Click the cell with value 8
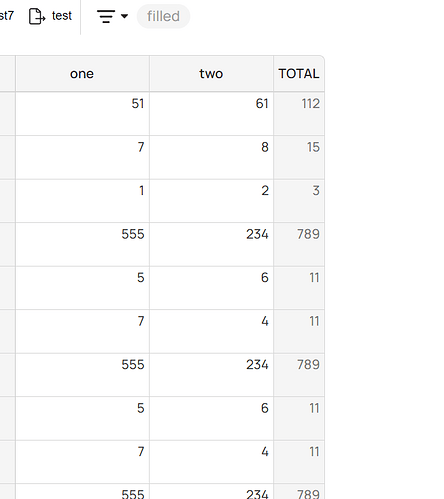This screenshot has height=499, width=444. (x=212, y=157)
